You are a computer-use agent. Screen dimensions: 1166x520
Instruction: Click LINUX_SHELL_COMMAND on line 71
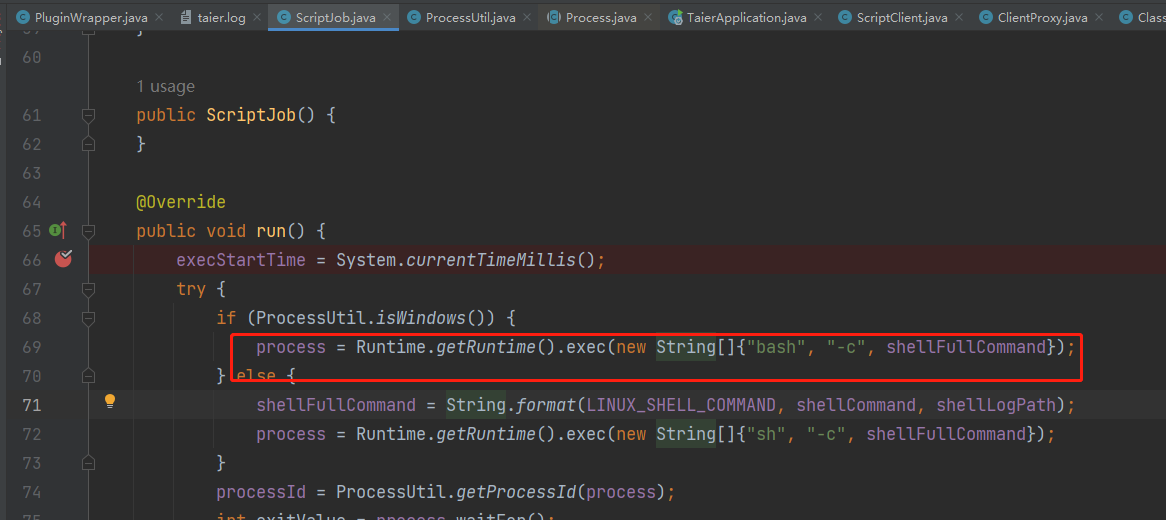tap(682, 405)
